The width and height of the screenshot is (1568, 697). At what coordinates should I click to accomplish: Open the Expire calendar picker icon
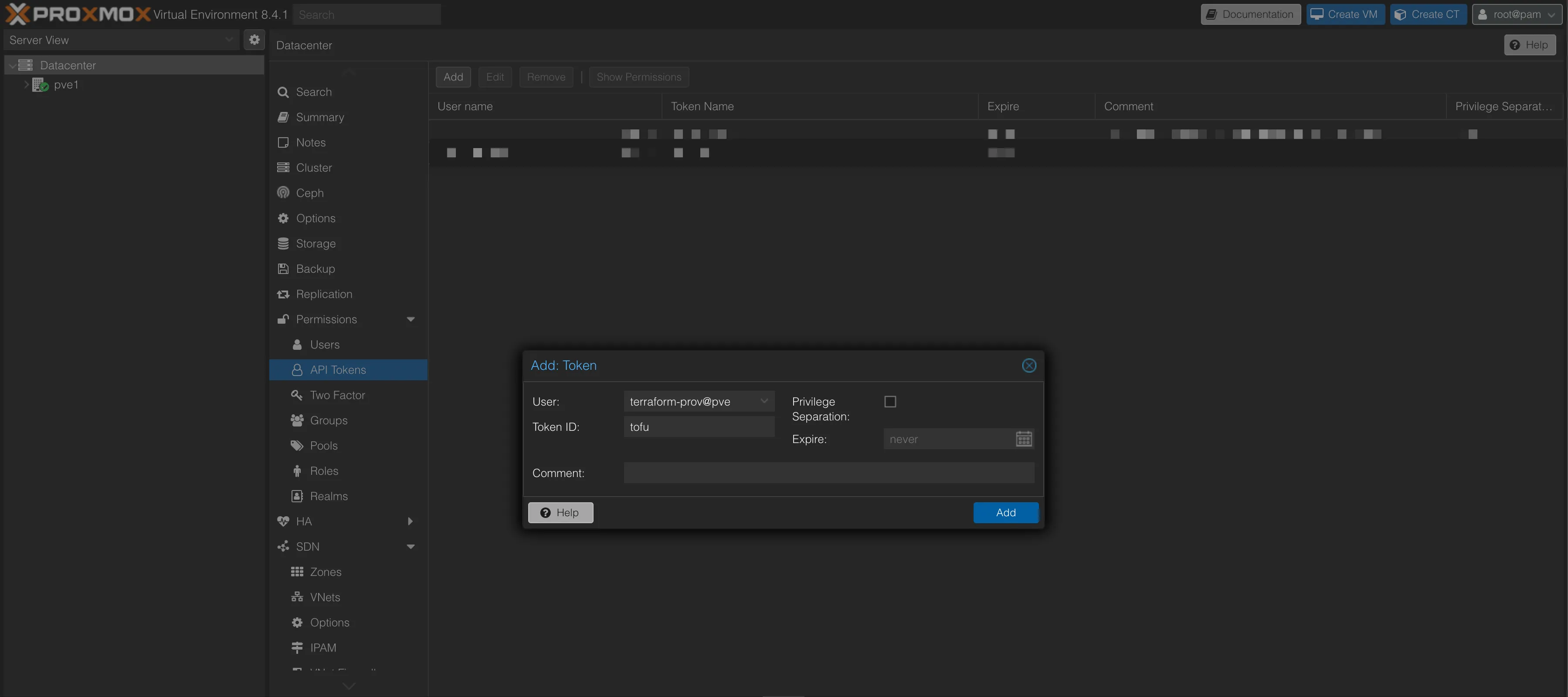[1024, 439]
